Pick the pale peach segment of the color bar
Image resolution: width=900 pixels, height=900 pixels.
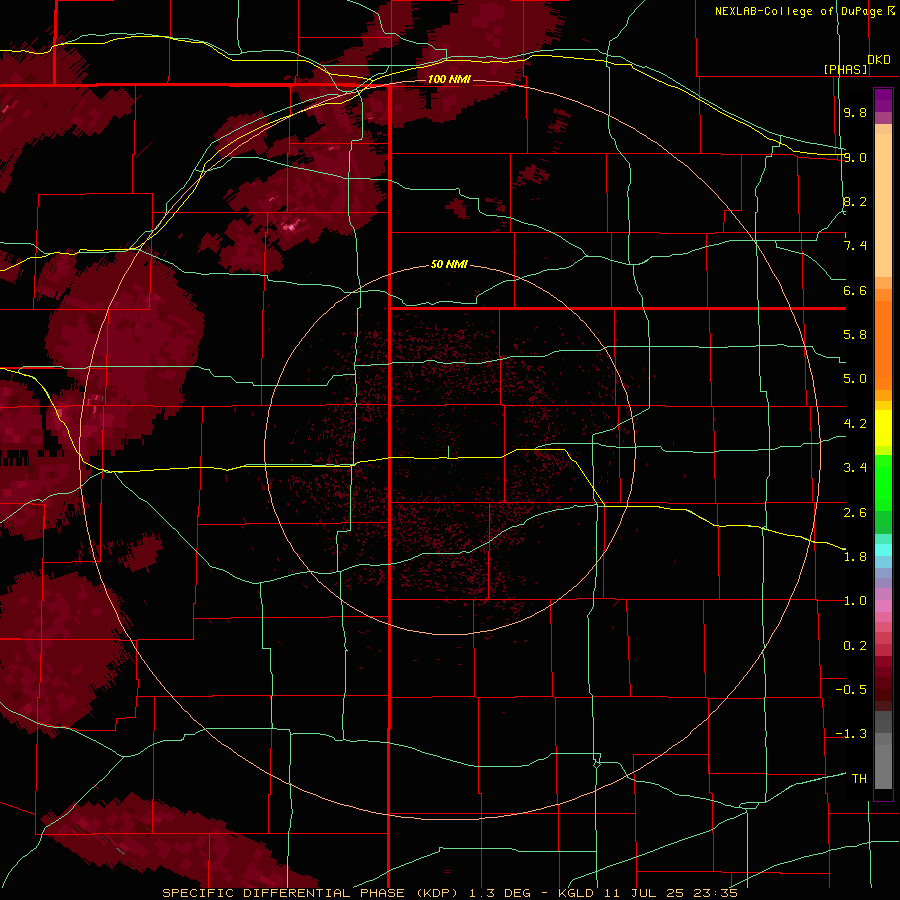click(x=883, y=205)
